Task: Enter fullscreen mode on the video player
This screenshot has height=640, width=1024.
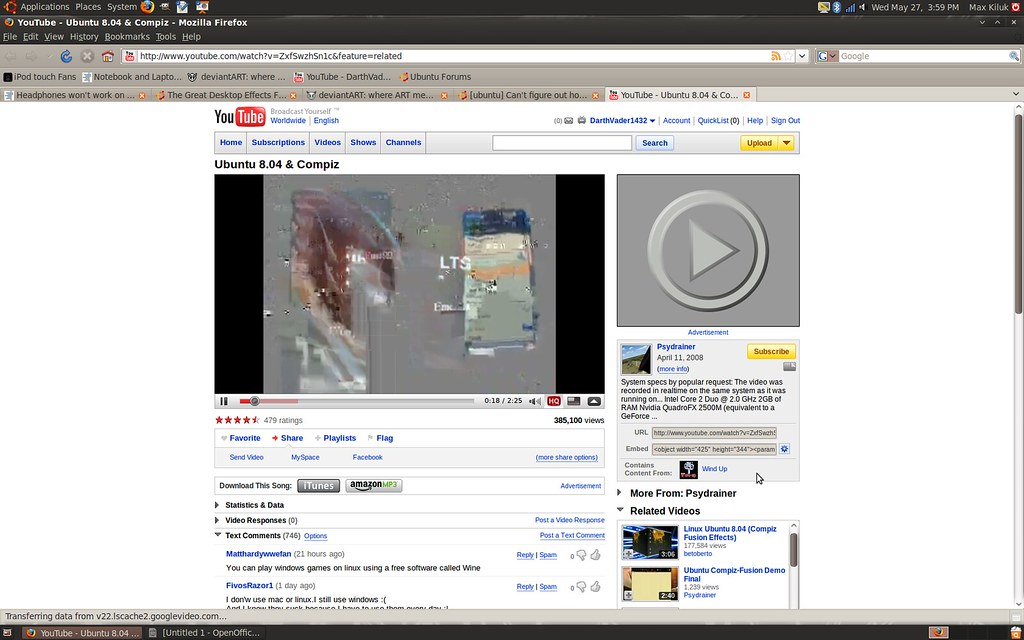Action: pos(594,401)
